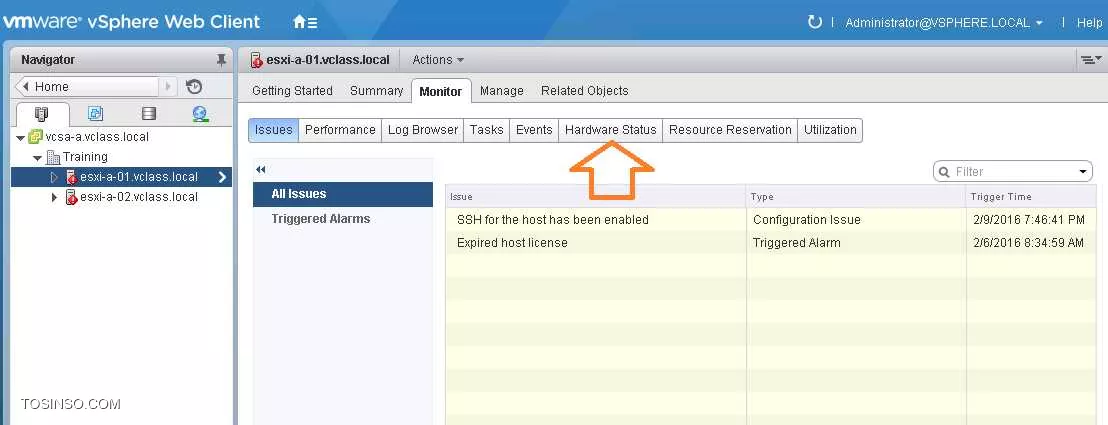The width and height of the screenshot is (1108, 425).
Task: Click the Navigator forward arrow button
Action: pos(167,87)
